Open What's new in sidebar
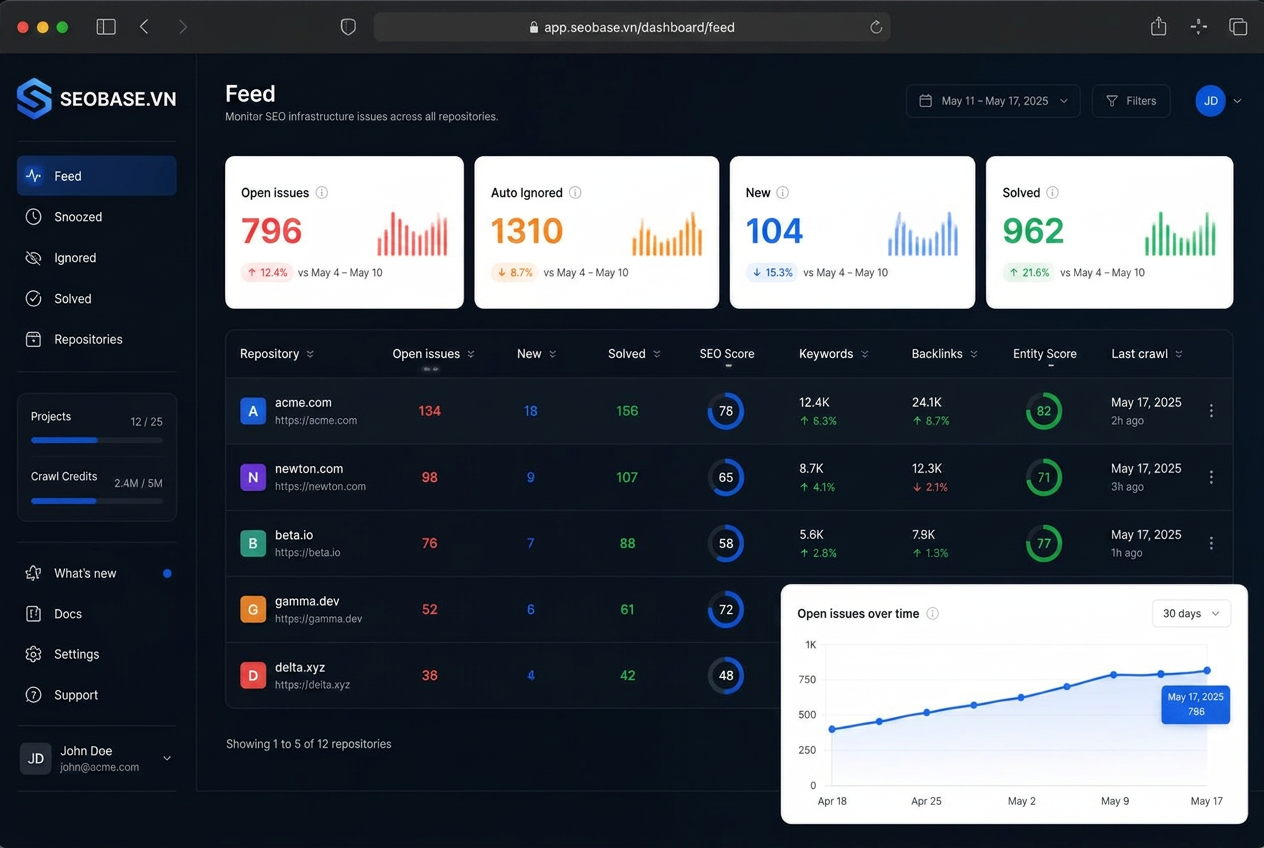1264x848 pixels. (97, 573)
